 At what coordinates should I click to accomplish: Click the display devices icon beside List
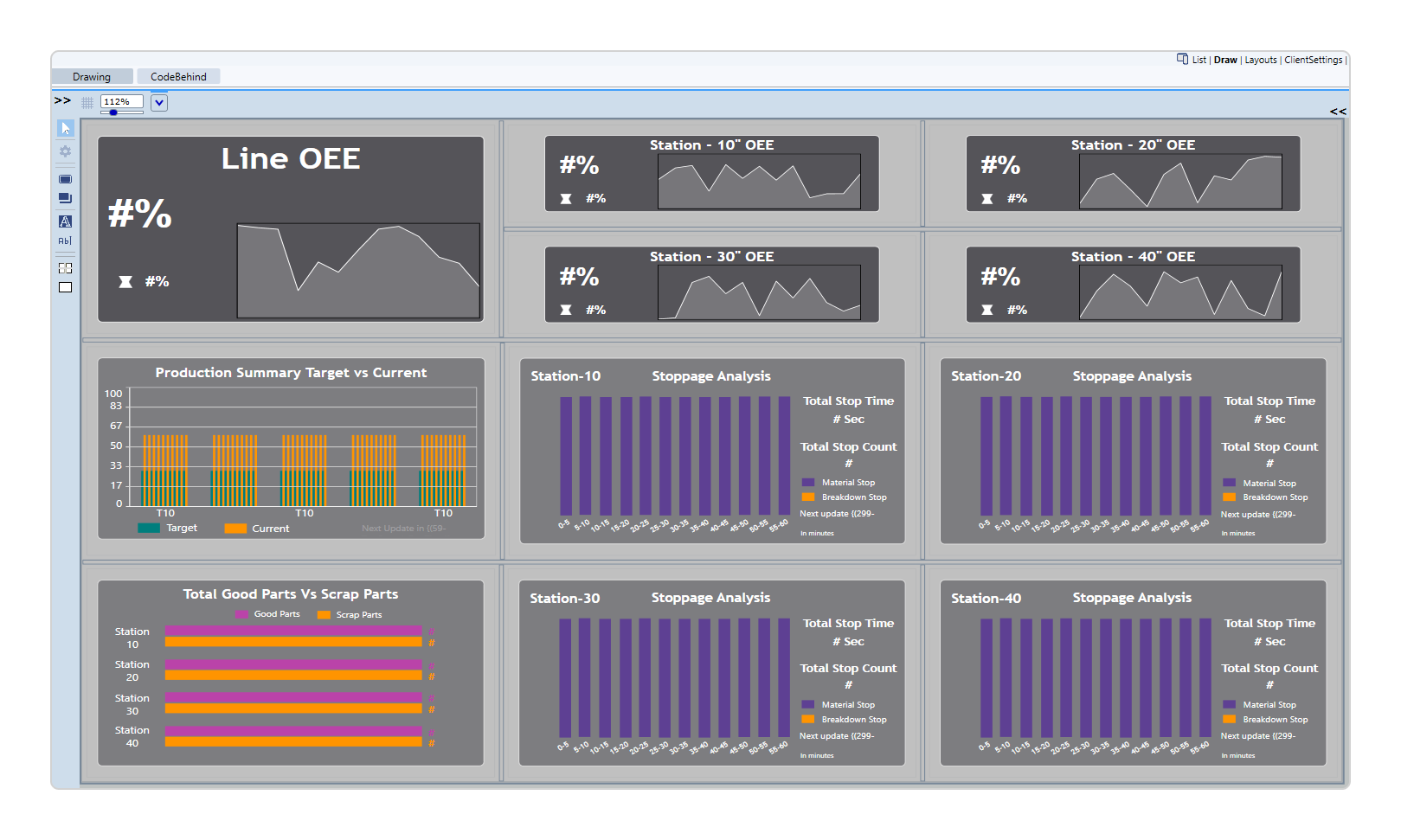coord(1182,59)
